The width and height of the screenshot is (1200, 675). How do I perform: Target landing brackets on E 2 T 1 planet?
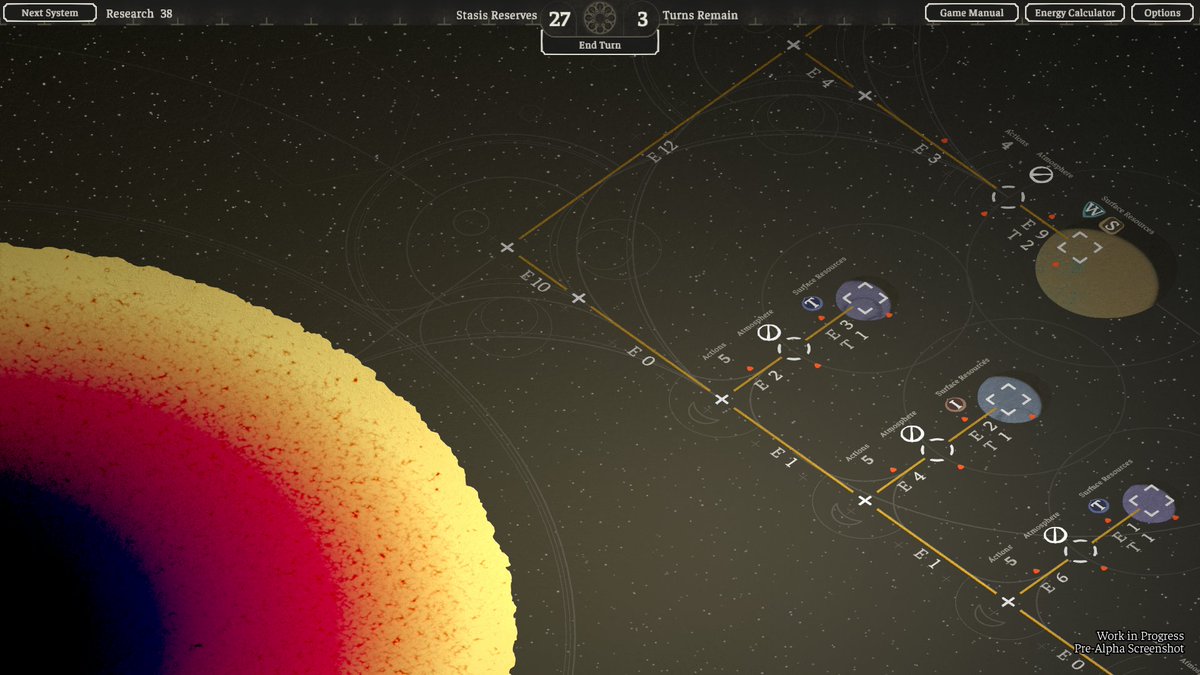point(1008,398)
